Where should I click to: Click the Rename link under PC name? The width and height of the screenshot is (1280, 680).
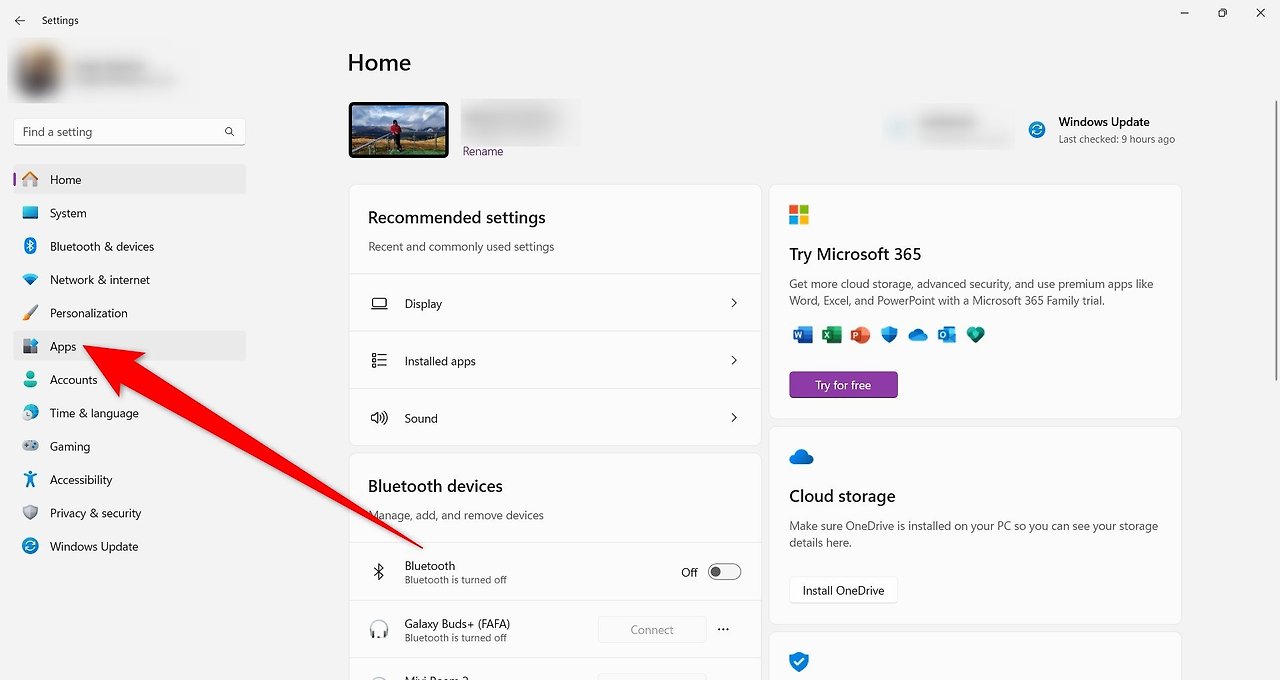(x=483, y=152)
